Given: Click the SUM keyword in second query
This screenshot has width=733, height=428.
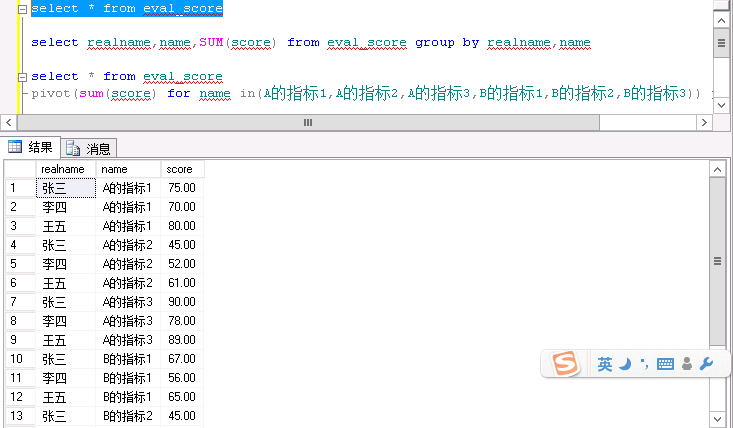Looking at the screenshot, I should point(211,43).
